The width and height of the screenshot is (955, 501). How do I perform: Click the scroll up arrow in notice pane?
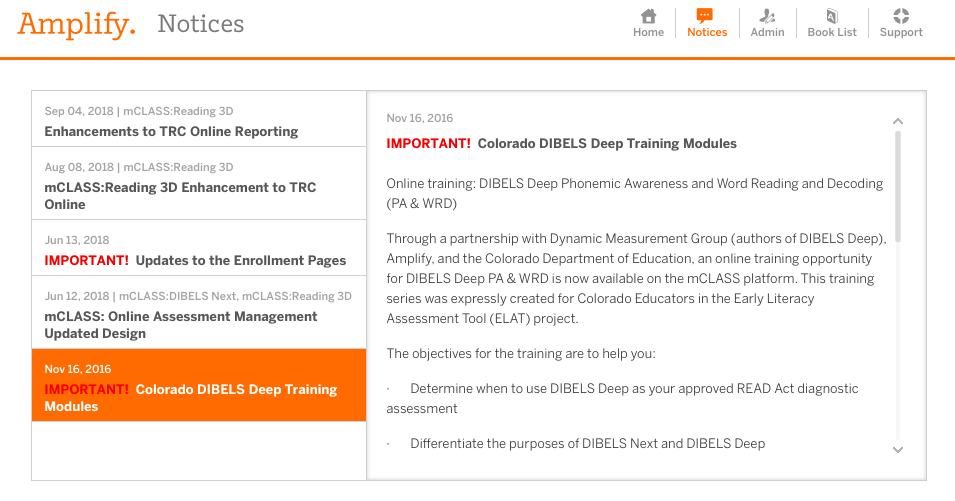click(898, 121)
